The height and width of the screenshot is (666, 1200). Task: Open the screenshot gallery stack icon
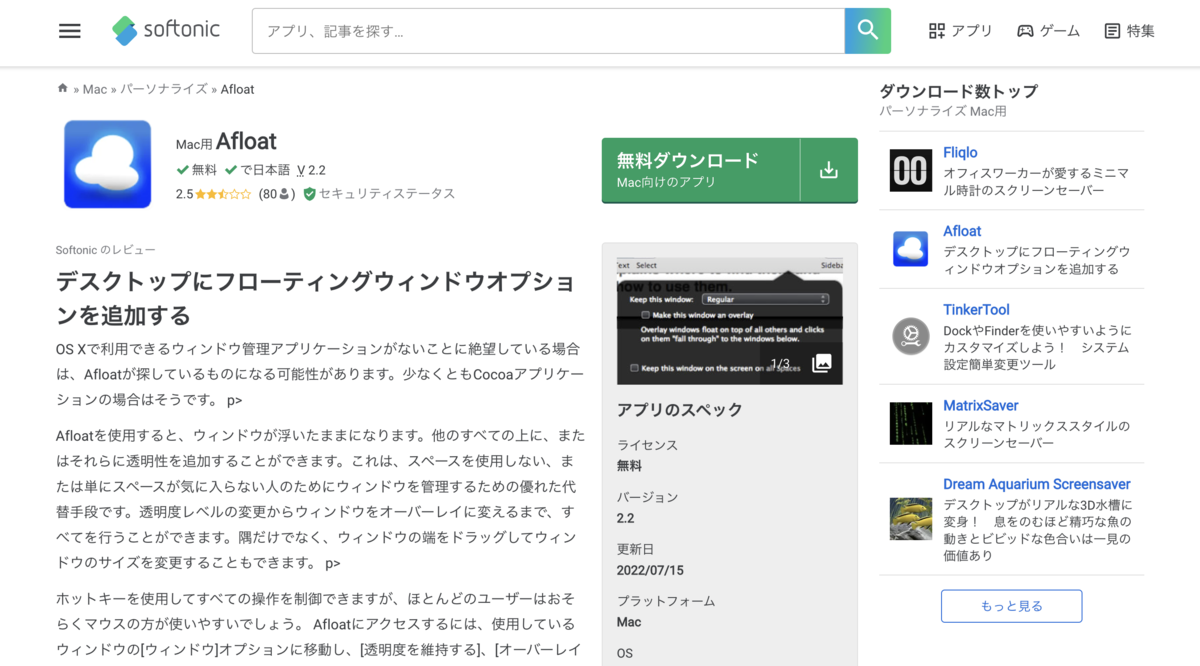822,363
